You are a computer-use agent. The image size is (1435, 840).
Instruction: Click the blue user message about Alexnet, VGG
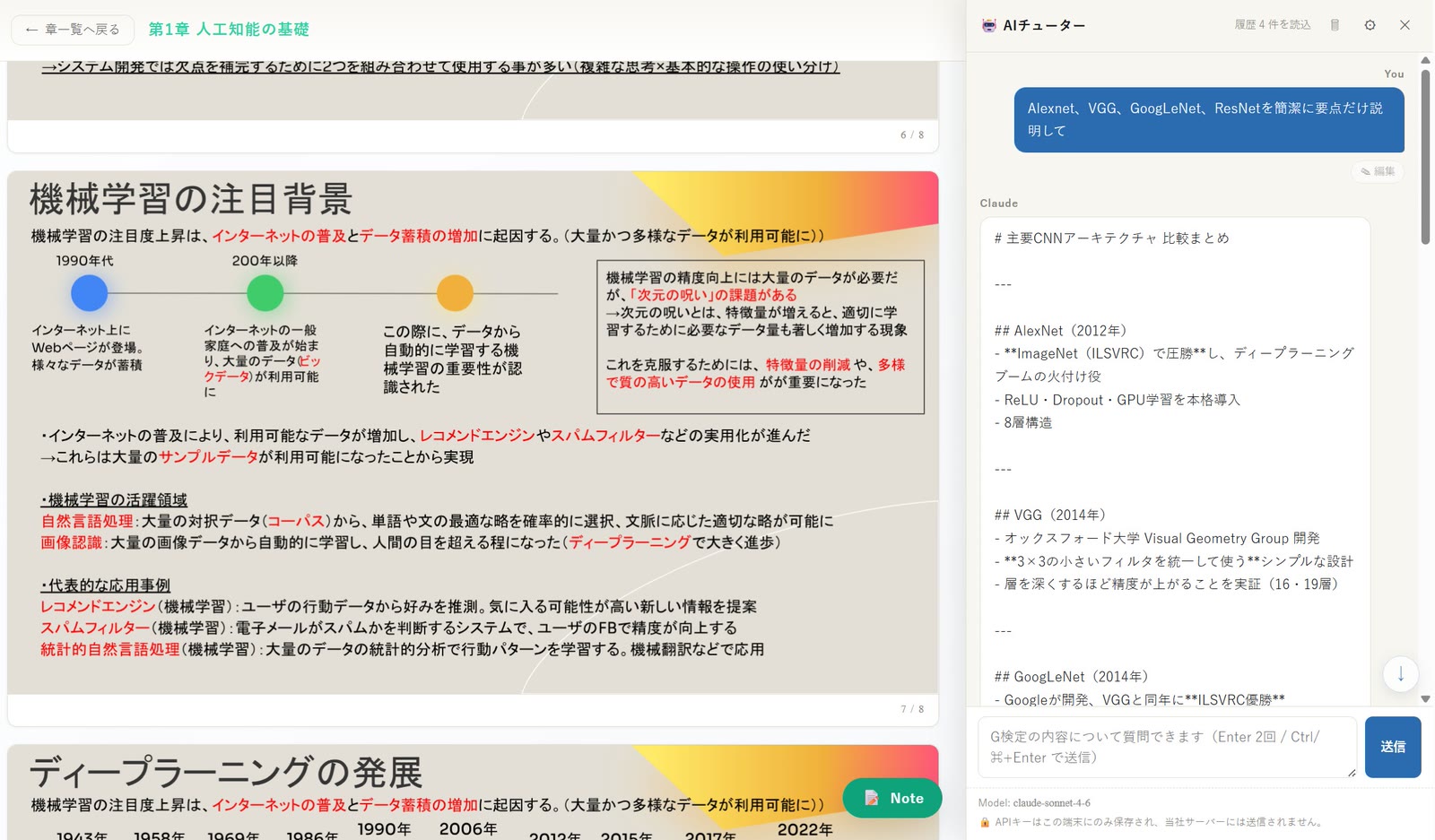(1209, 119)
